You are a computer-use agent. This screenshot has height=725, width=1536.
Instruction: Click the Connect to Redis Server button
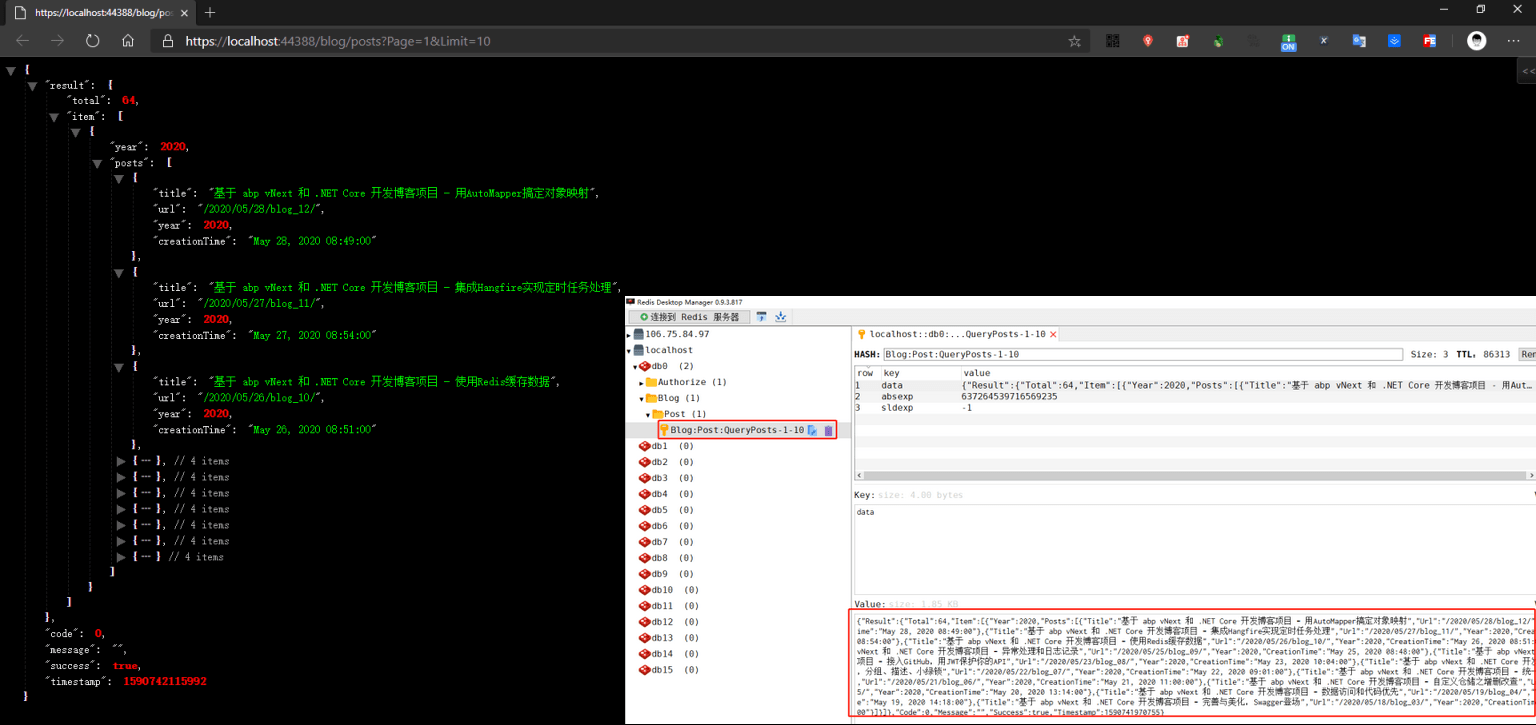point(688,317)
